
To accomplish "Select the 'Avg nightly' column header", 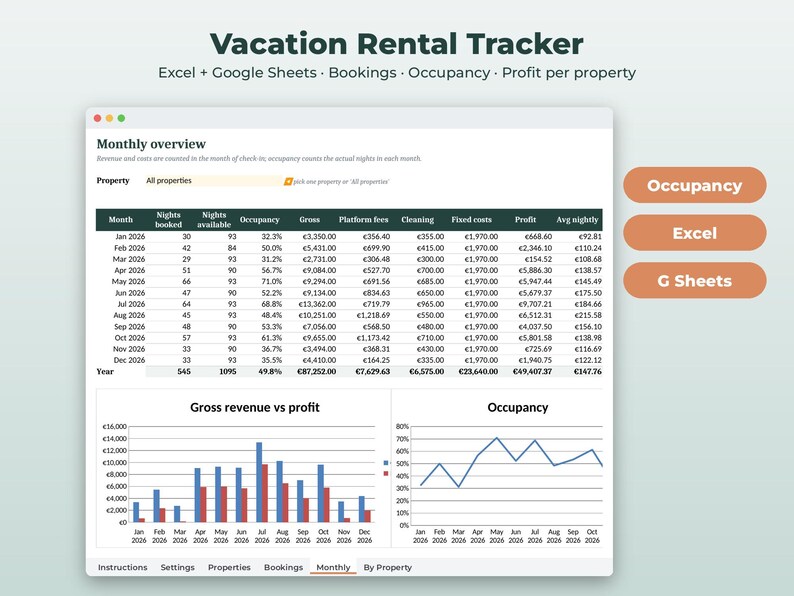I will tap(577, 220).
